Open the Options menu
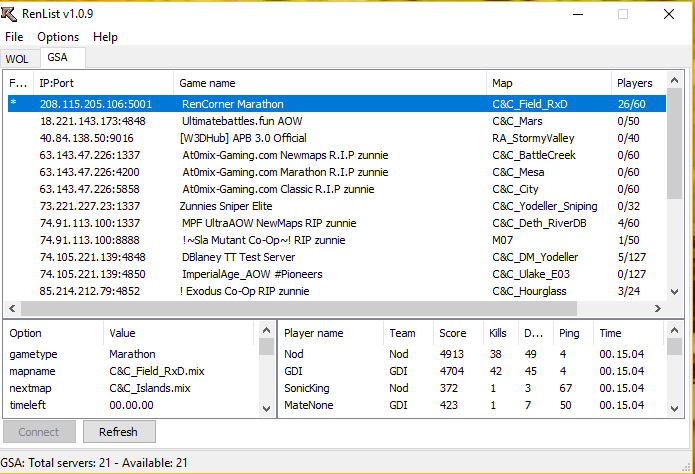The image size is (695, 474). [58, 37]
